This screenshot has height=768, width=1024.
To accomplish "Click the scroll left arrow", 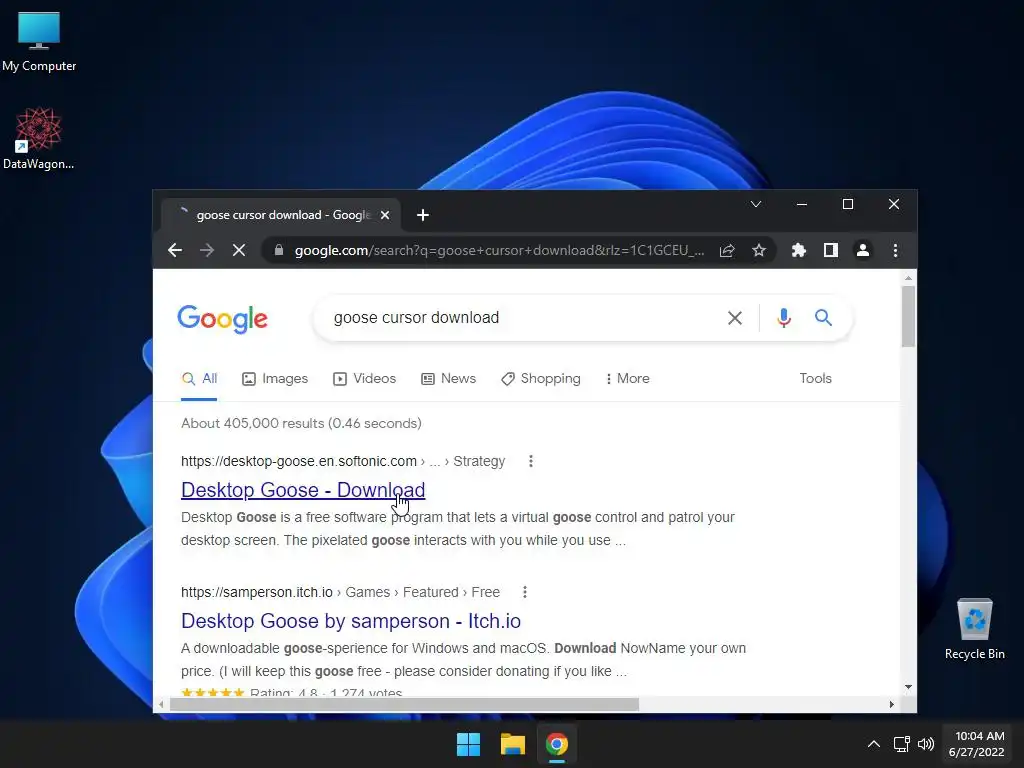I will pos(161,705).
